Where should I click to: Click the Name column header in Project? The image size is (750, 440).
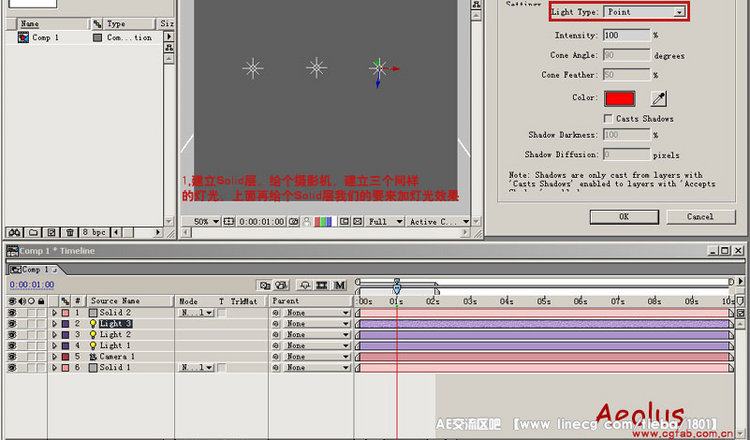(53, 23)
